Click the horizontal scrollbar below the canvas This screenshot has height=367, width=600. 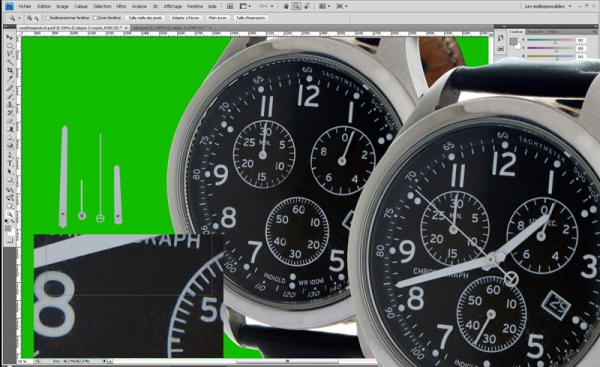tap(287, 361)
